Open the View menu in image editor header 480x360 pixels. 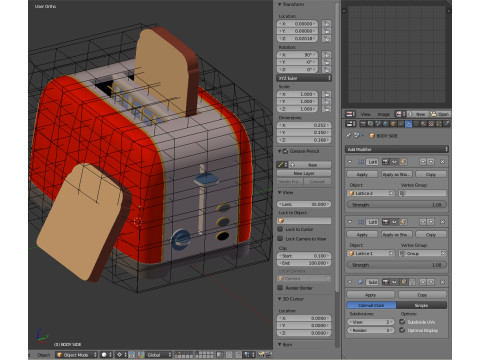pos(365,114)
